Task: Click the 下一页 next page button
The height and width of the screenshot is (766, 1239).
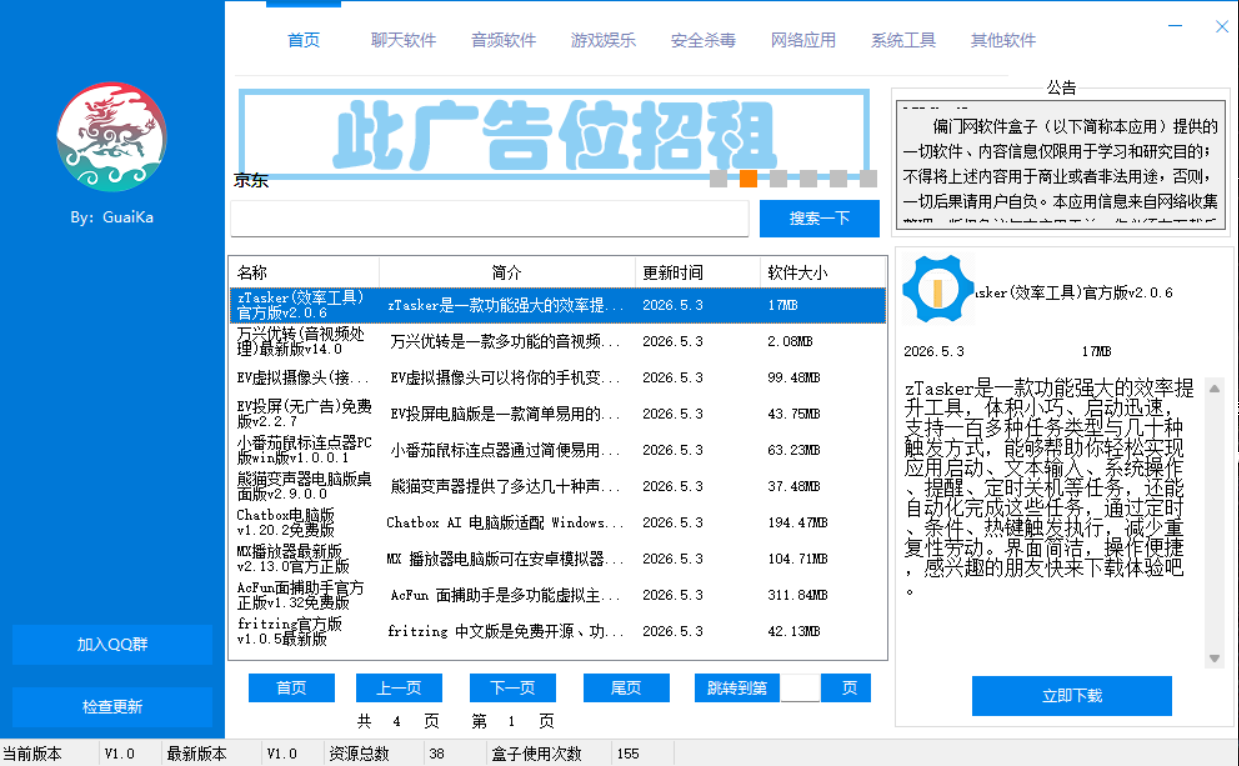Action: (x=513, y=688)
